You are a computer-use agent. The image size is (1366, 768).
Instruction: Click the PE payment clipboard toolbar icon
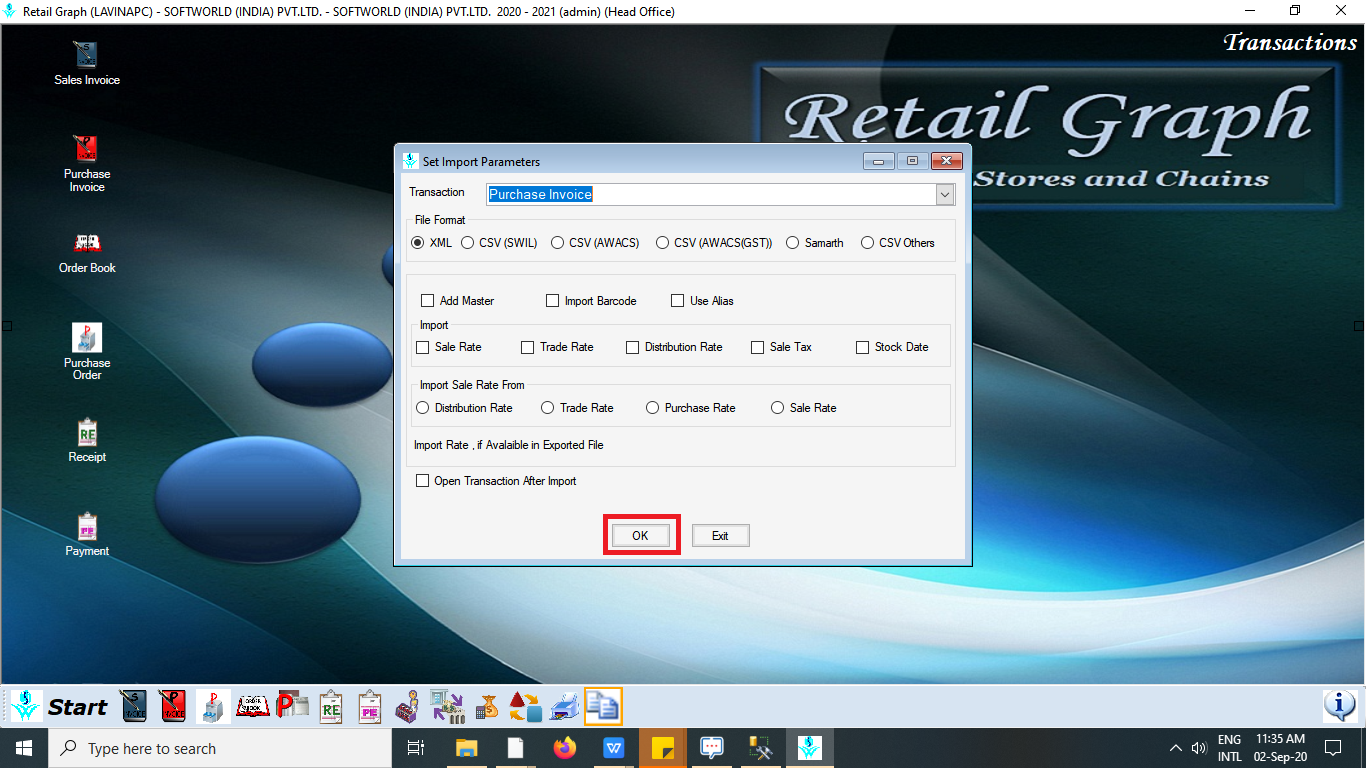click(370, 707)
